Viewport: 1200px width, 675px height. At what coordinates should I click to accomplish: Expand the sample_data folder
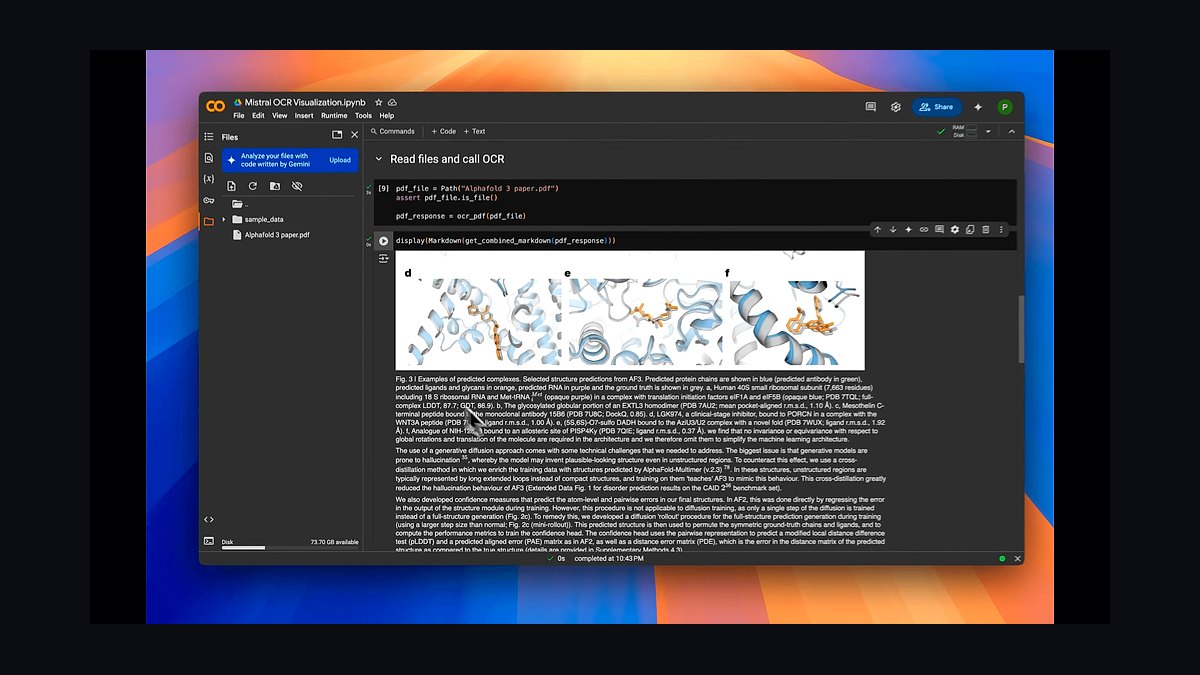(x=224, y=219)
